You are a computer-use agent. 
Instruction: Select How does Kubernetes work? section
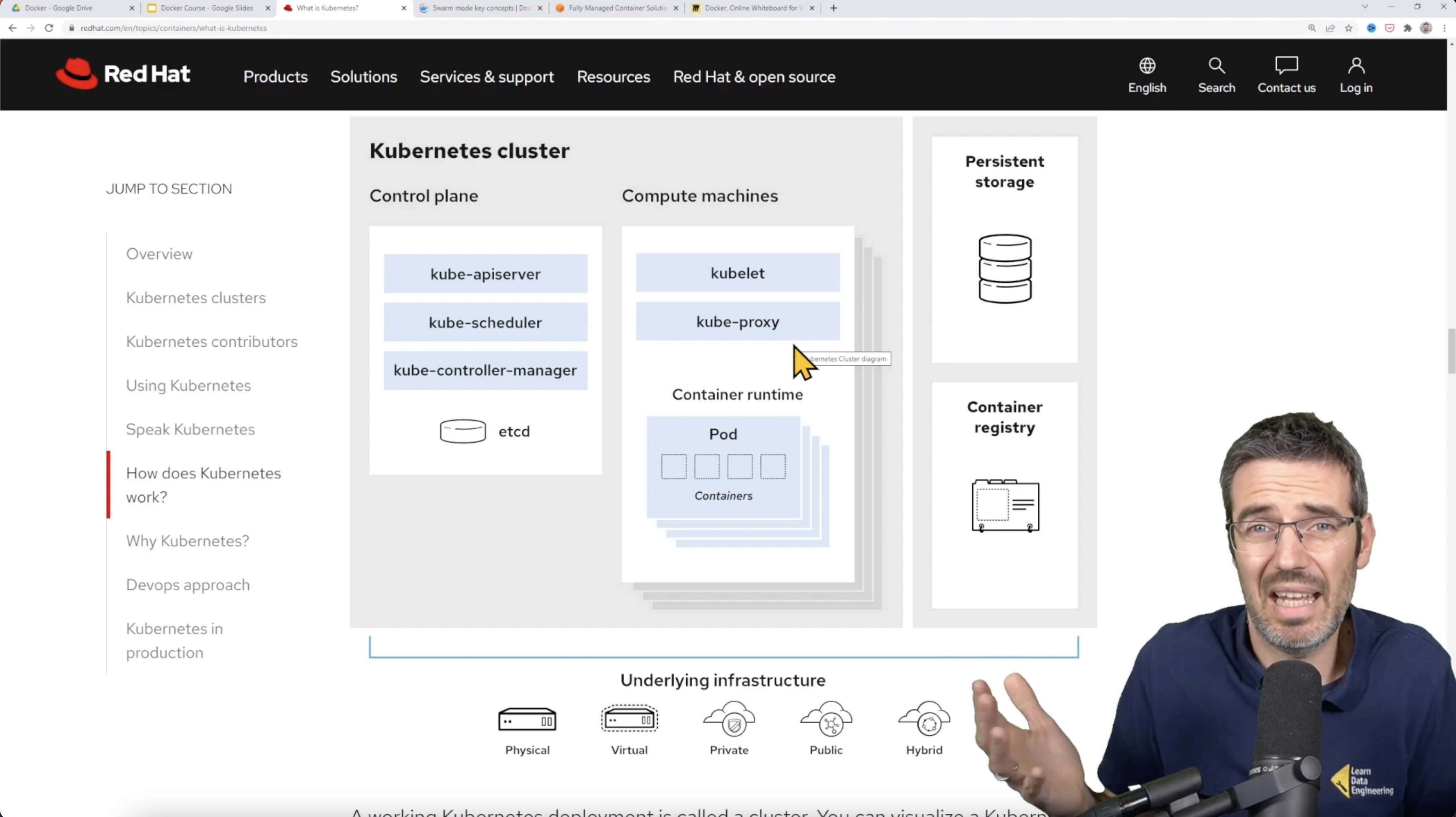(203, 485)
